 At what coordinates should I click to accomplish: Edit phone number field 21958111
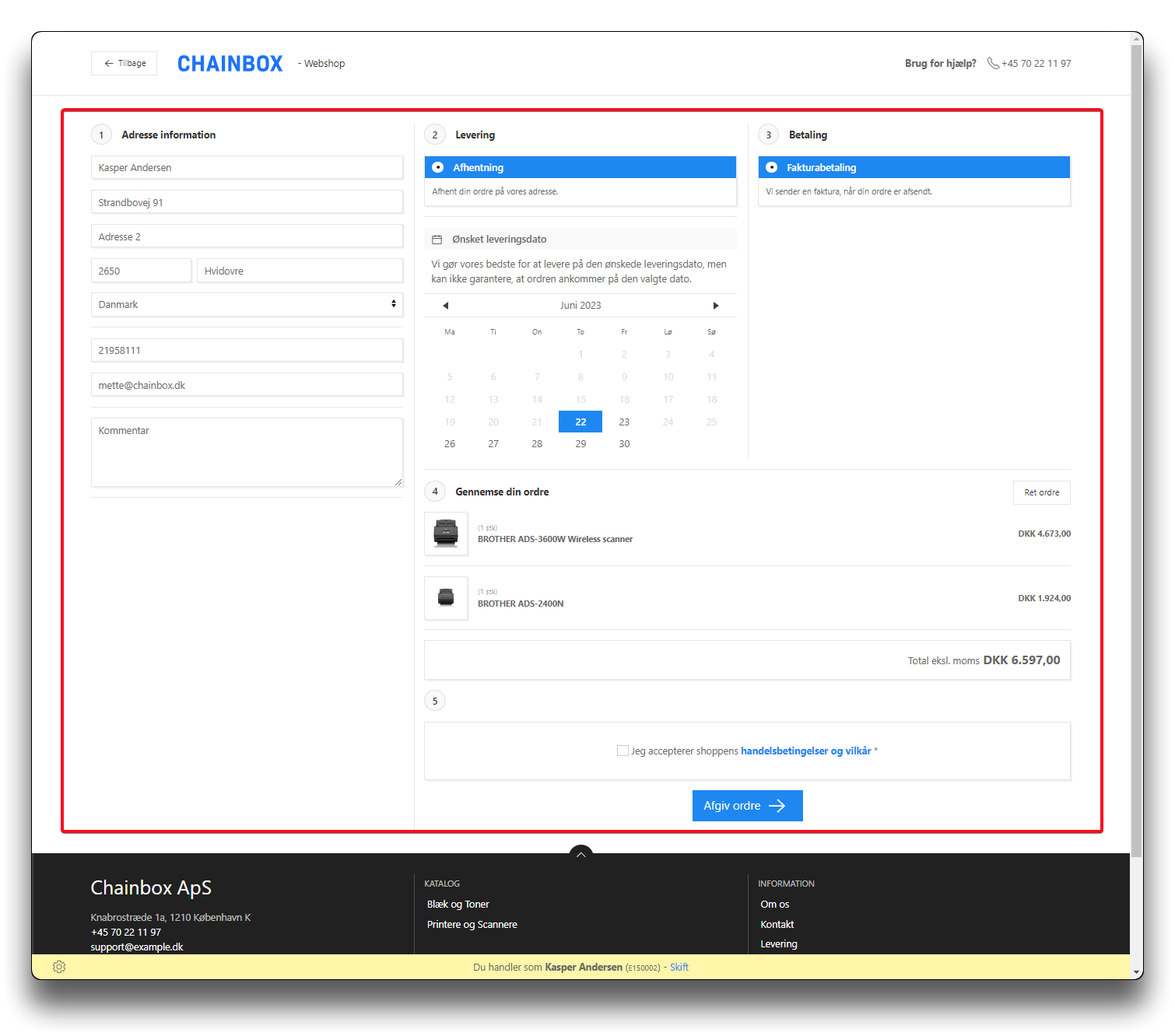247,351
